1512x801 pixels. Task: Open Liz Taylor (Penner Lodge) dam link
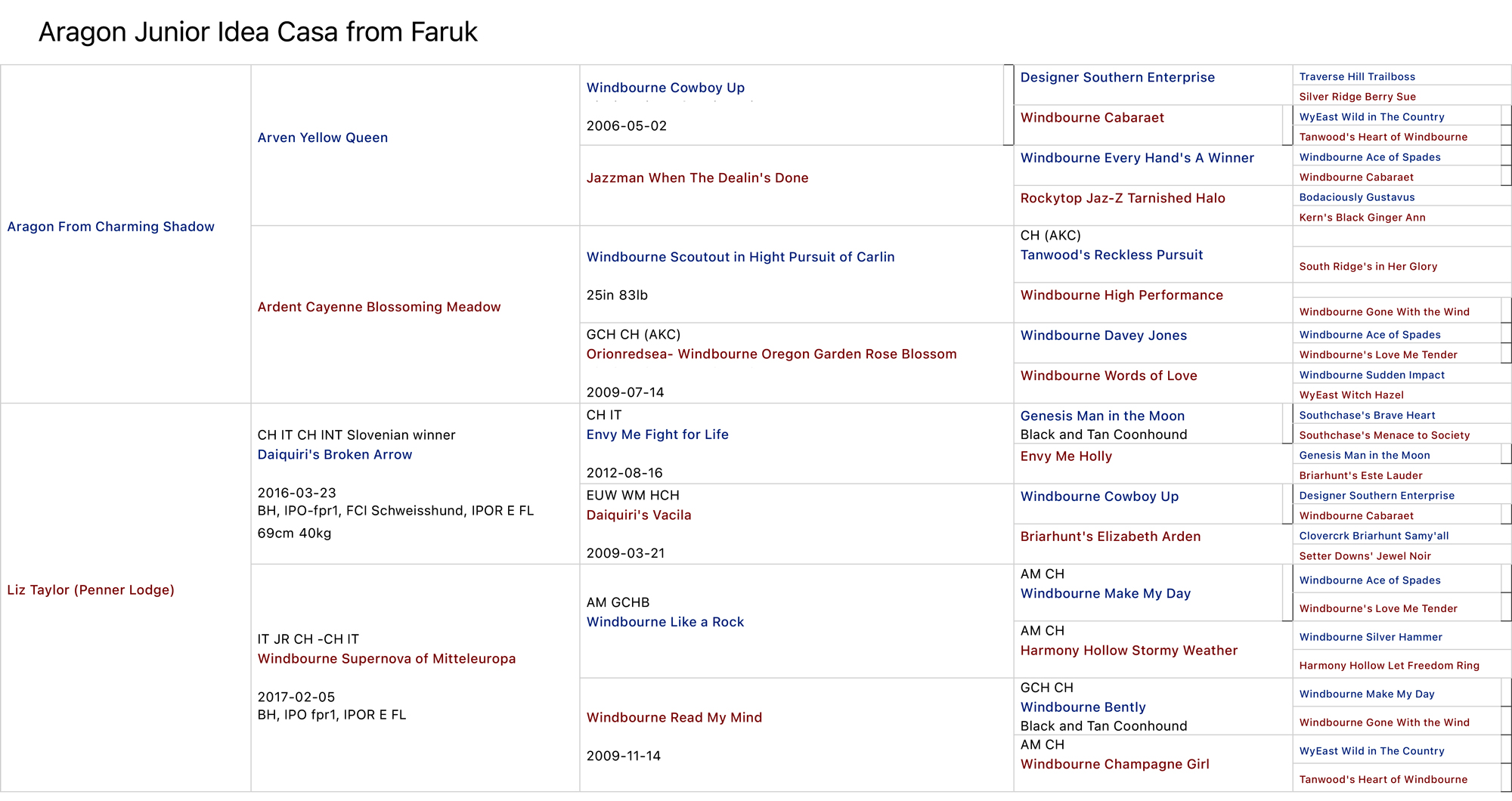click(91, 590)
